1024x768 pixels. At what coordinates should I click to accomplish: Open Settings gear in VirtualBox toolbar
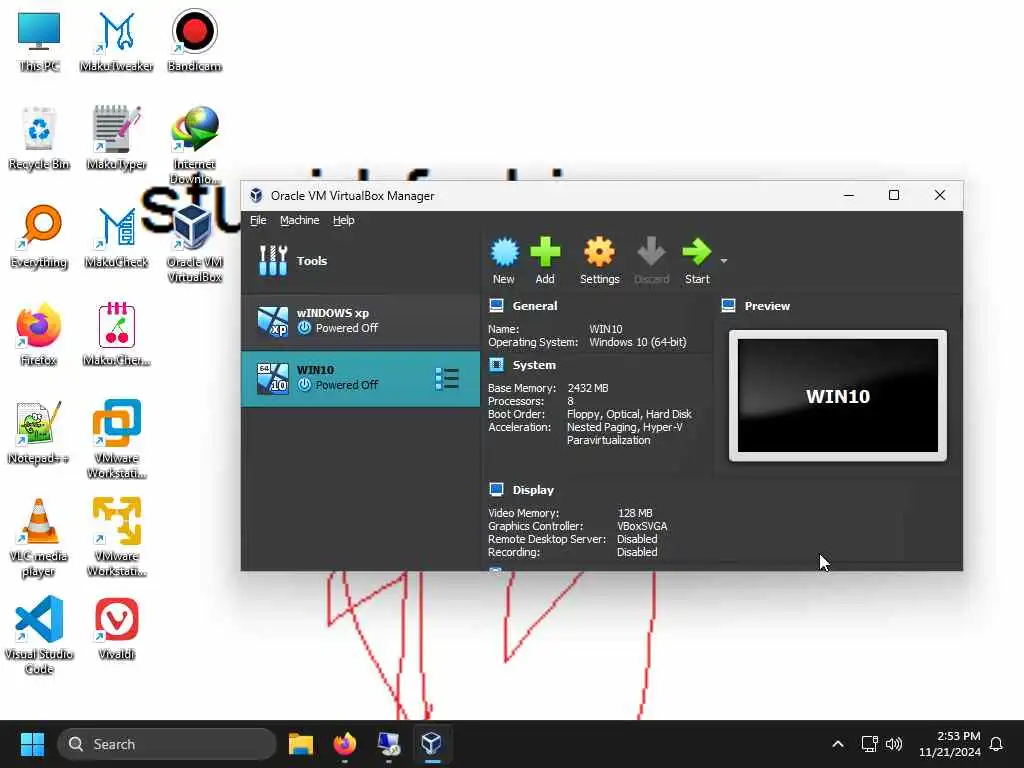tap(599, 253)
